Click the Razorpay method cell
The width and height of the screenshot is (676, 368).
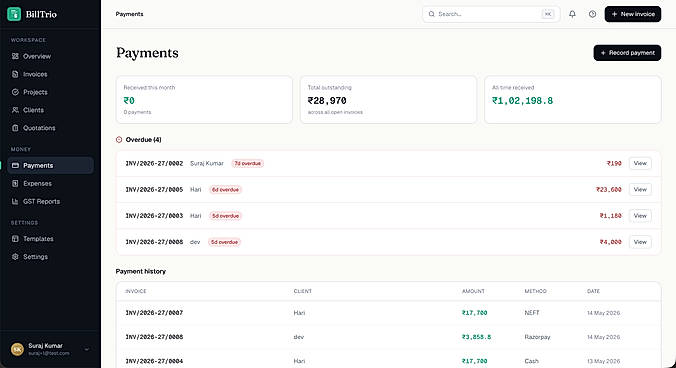coord(537,337)
